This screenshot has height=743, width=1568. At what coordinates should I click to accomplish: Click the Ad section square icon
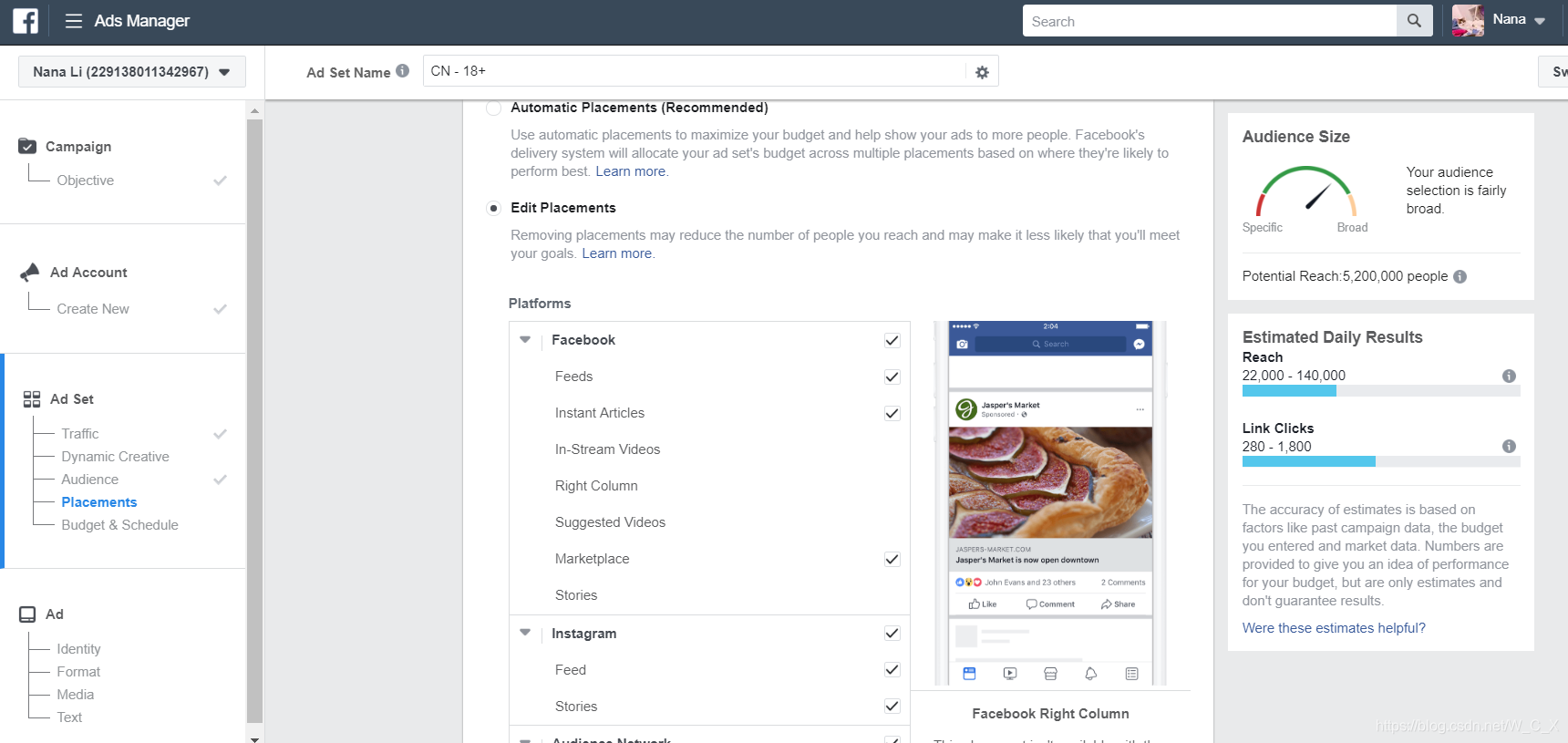[x=27, y=614]
